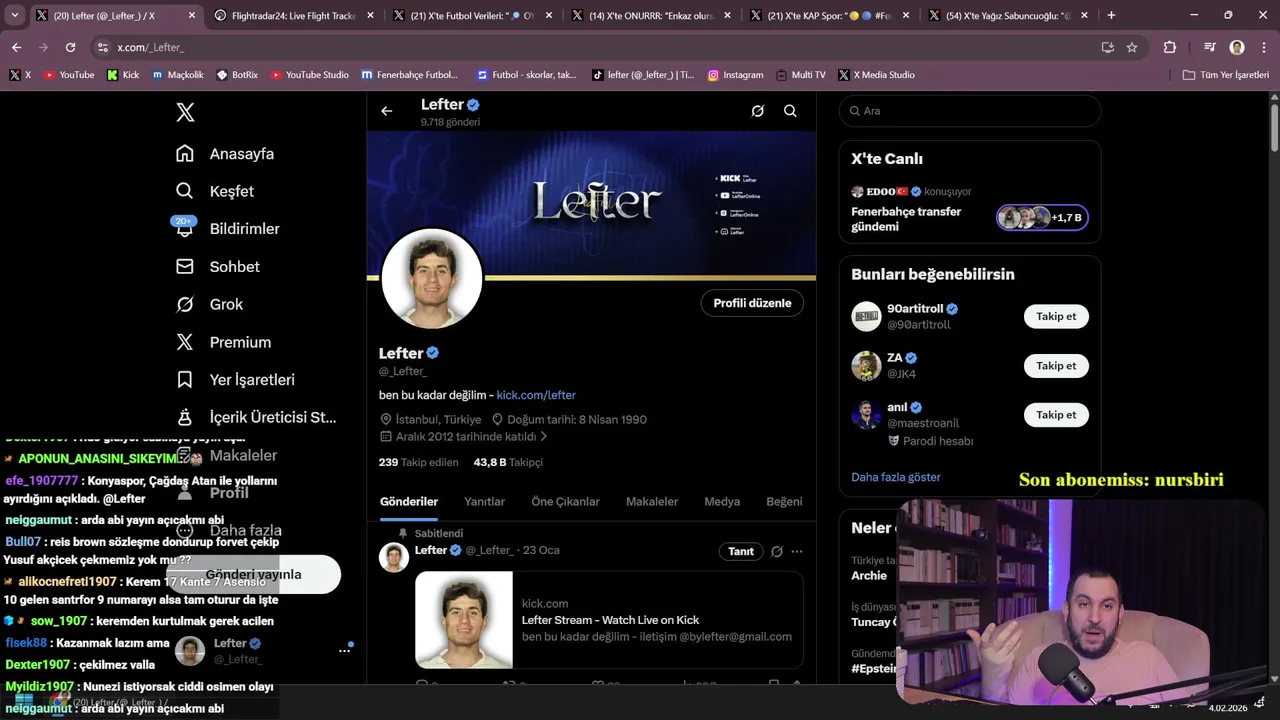Screen dimensions: 1280x720
Task: Open Premium X icon in sidebar
Action: [x=185, y=342]
